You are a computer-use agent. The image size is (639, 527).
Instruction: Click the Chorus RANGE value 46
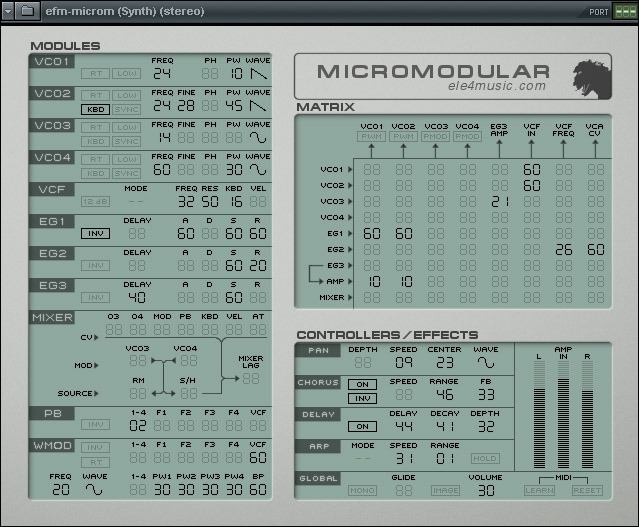click(x=445, y=395)
